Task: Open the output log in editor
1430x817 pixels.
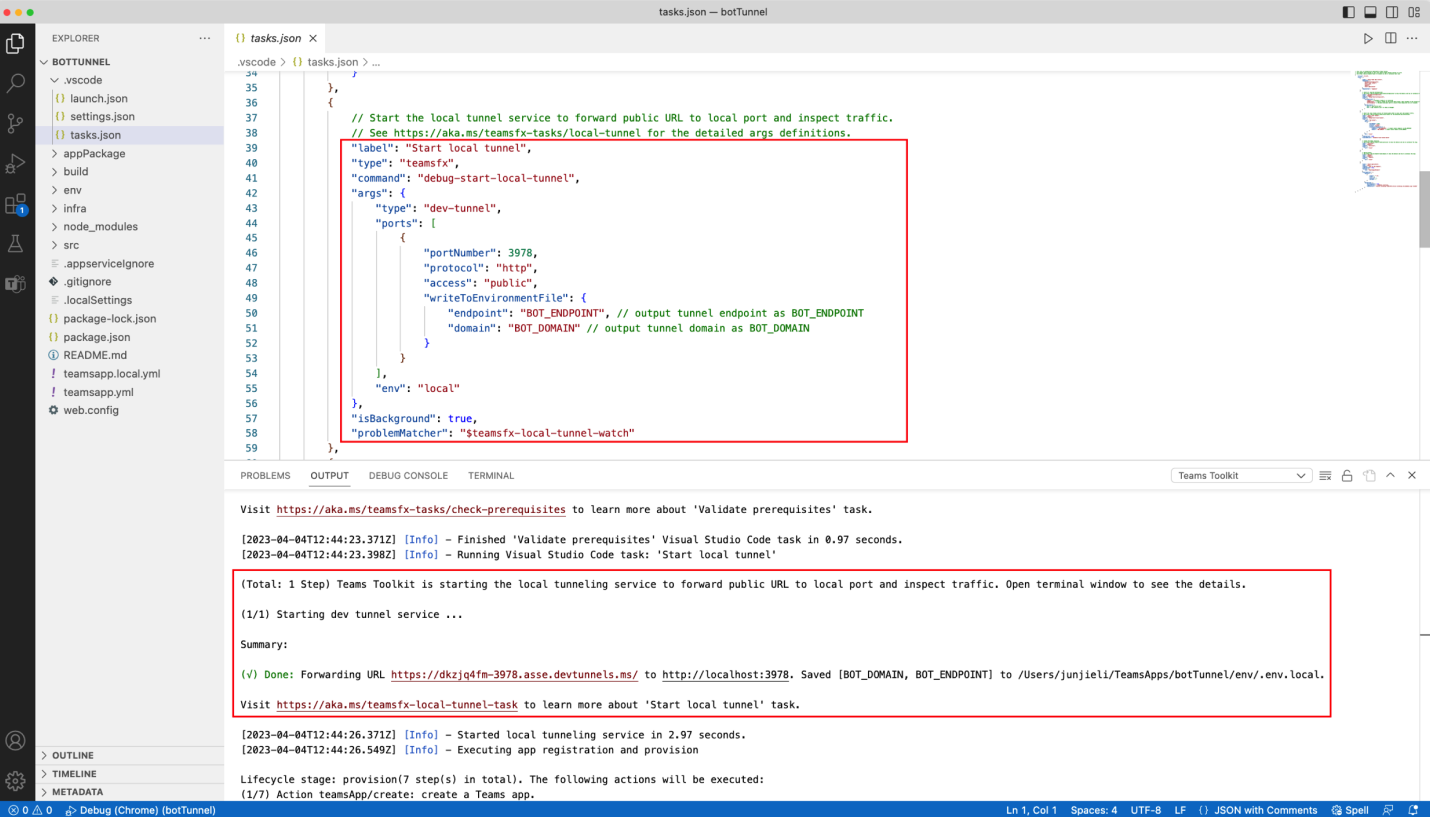Action: (x=1369, y=476)
